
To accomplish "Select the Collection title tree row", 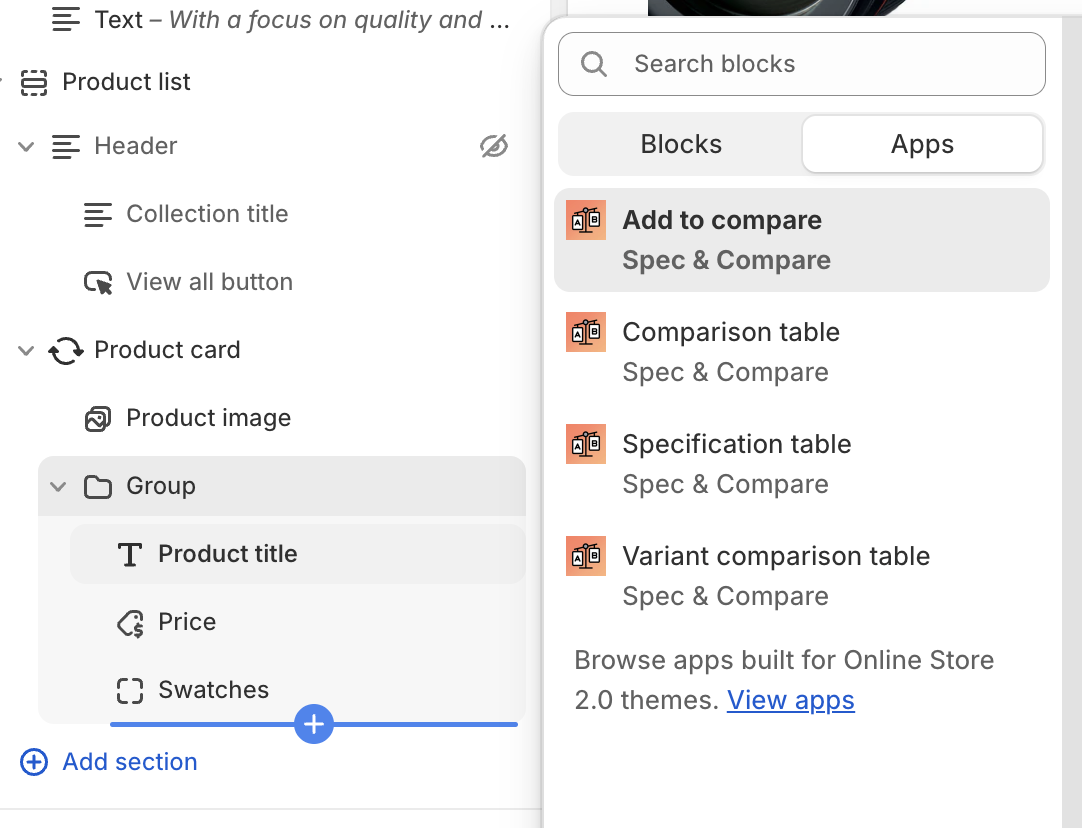I will (282, 214).
